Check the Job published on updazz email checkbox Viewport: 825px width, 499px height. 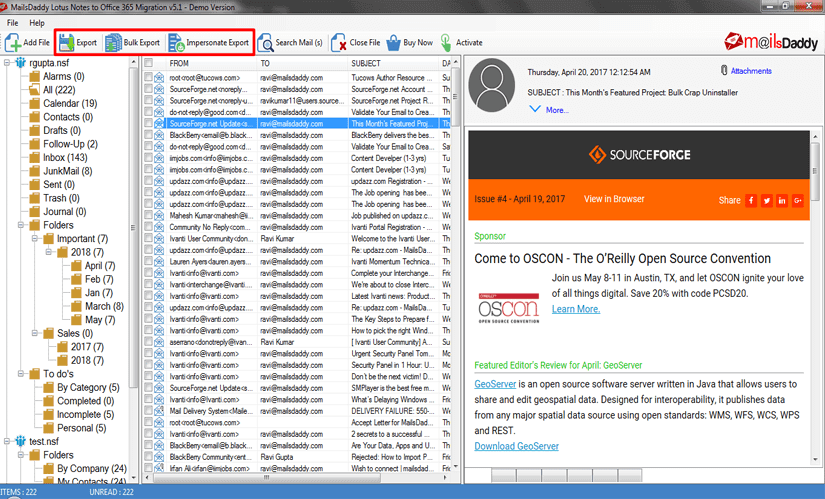[148, 216]
